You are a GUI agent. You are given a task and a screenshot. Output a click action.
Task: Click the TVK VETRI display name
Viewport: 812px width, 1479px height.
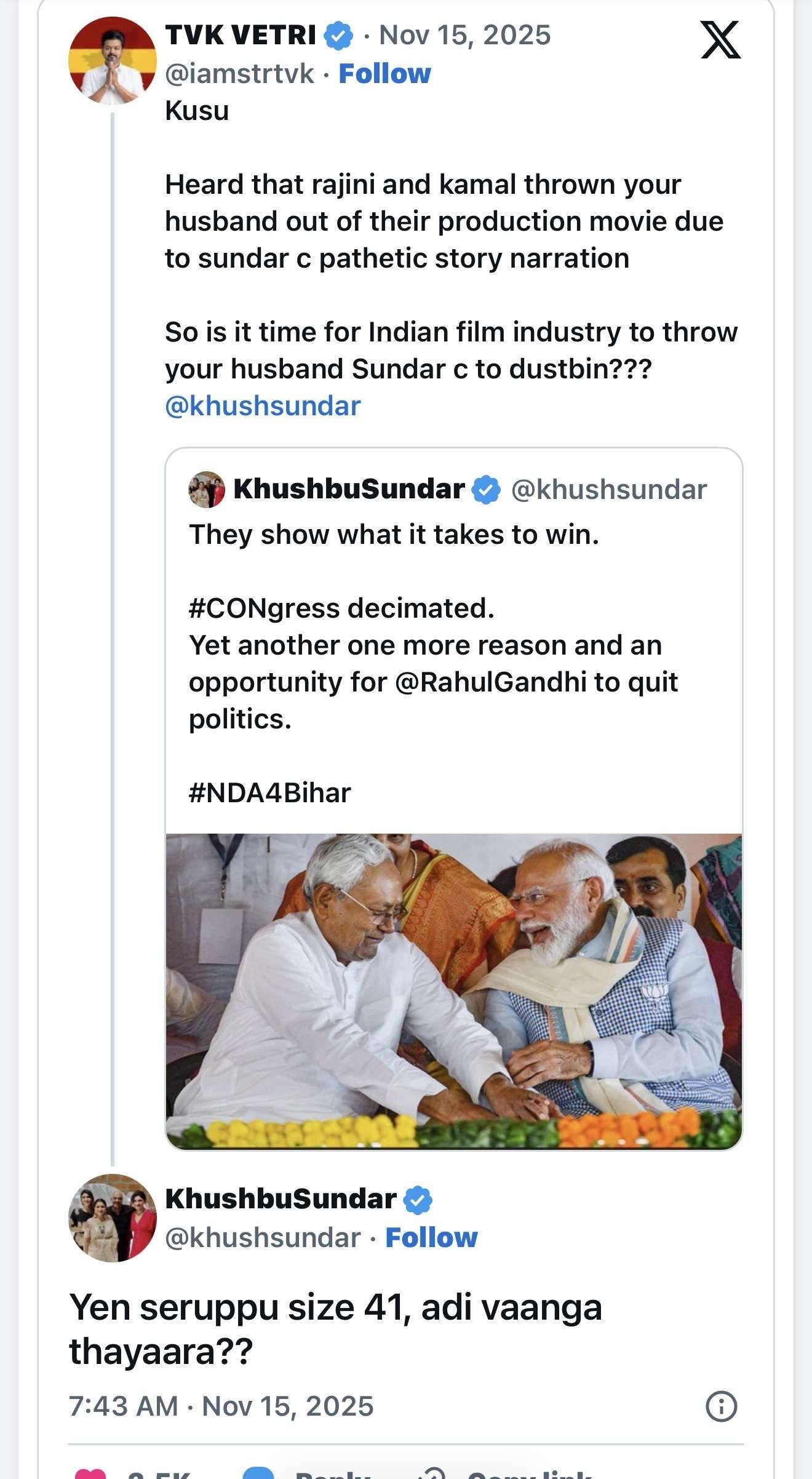click(x=241, y=36)
